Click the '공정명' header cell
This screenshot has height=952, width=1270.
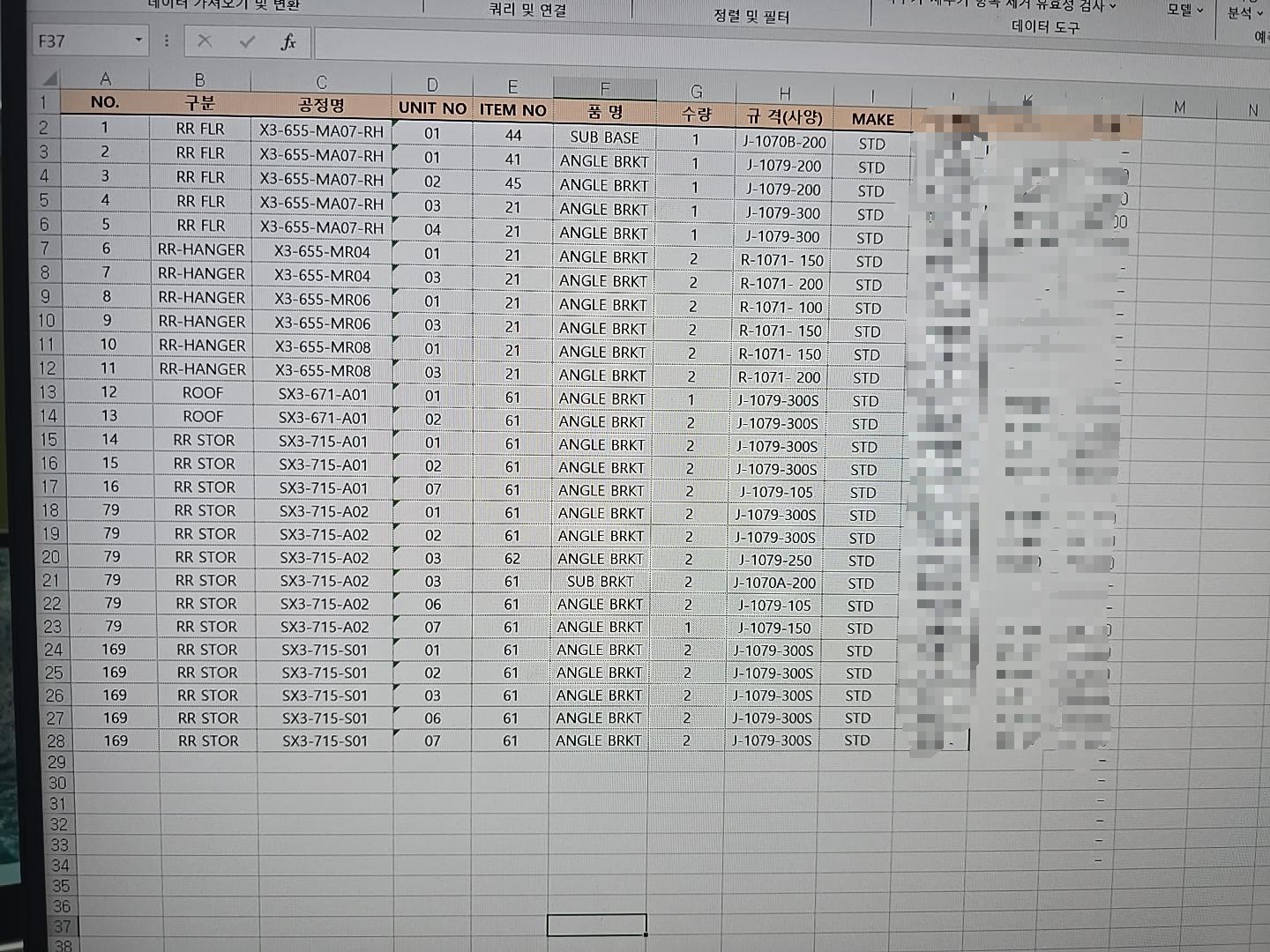coord(321,106)
